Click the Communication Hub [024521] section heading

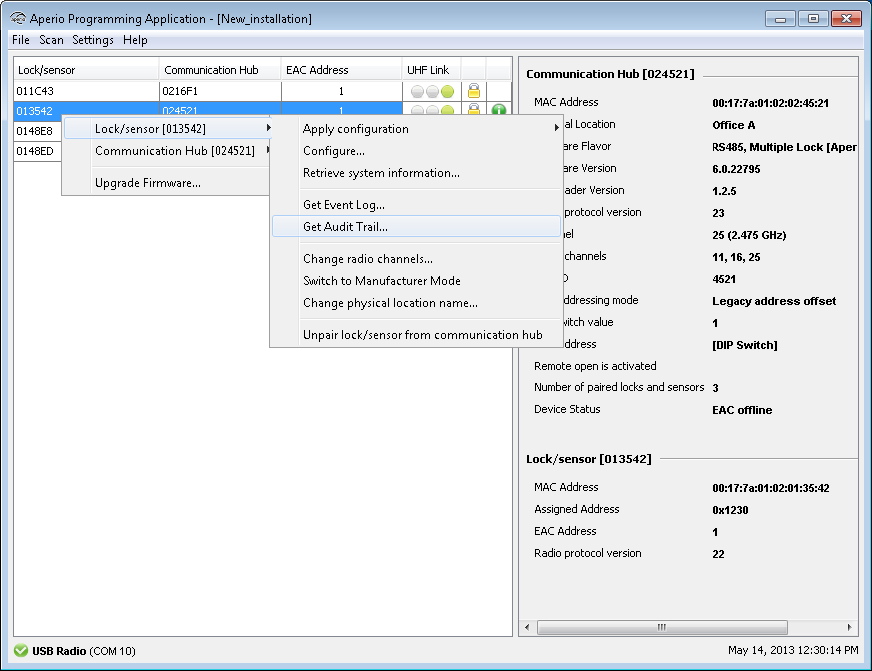[610, 74]
